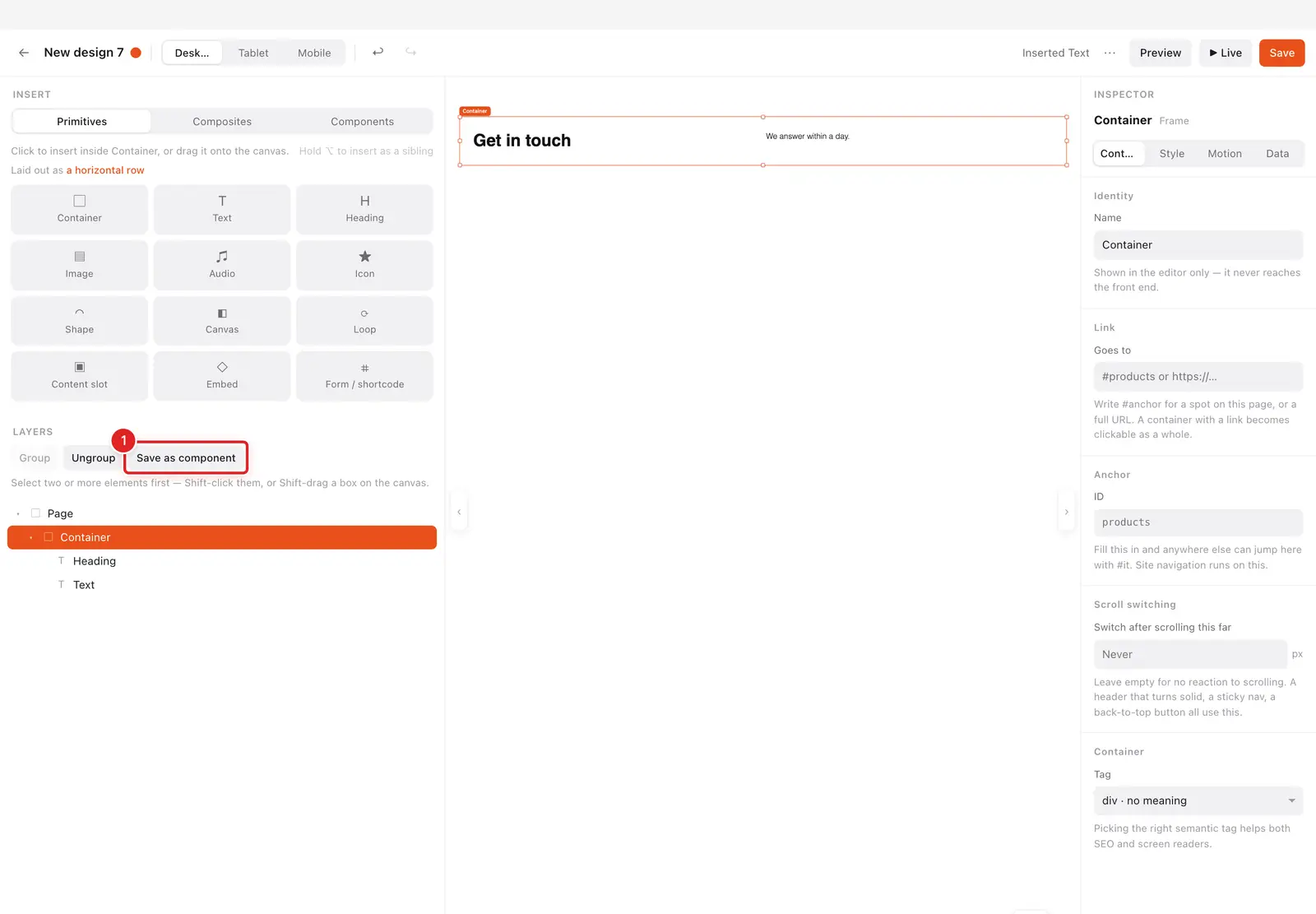
Task: Click the orange Save button
Action: (x=1281, y=53)
